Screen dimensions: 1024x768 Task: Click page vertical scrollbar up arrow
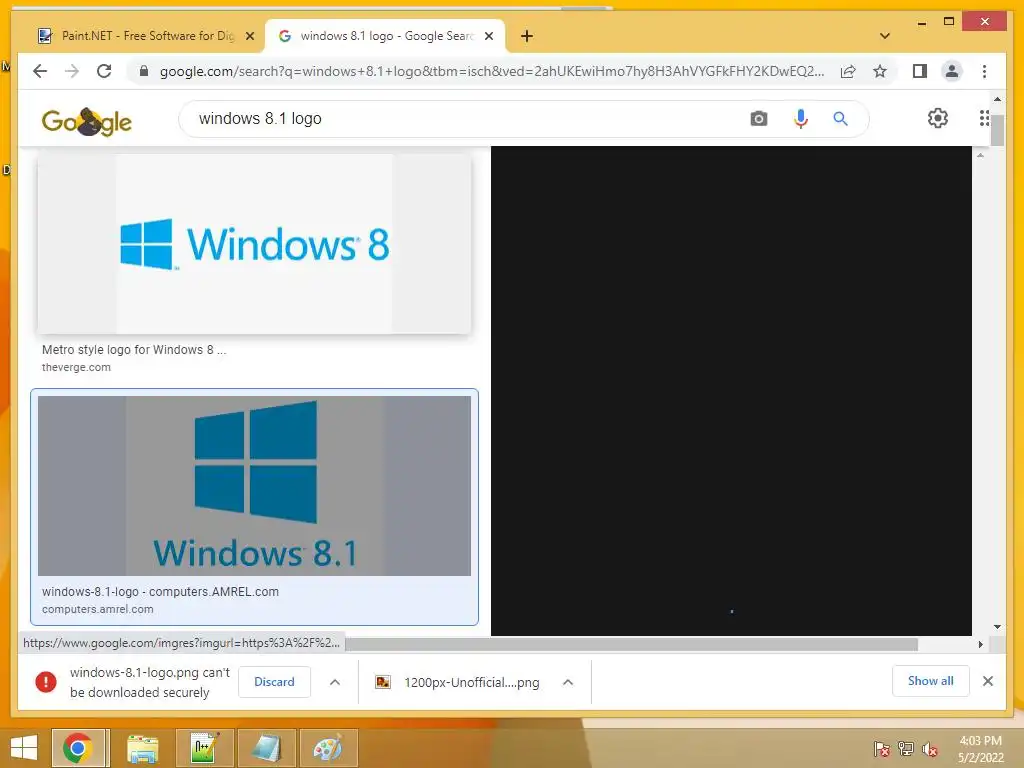click(x=997, y=99)
